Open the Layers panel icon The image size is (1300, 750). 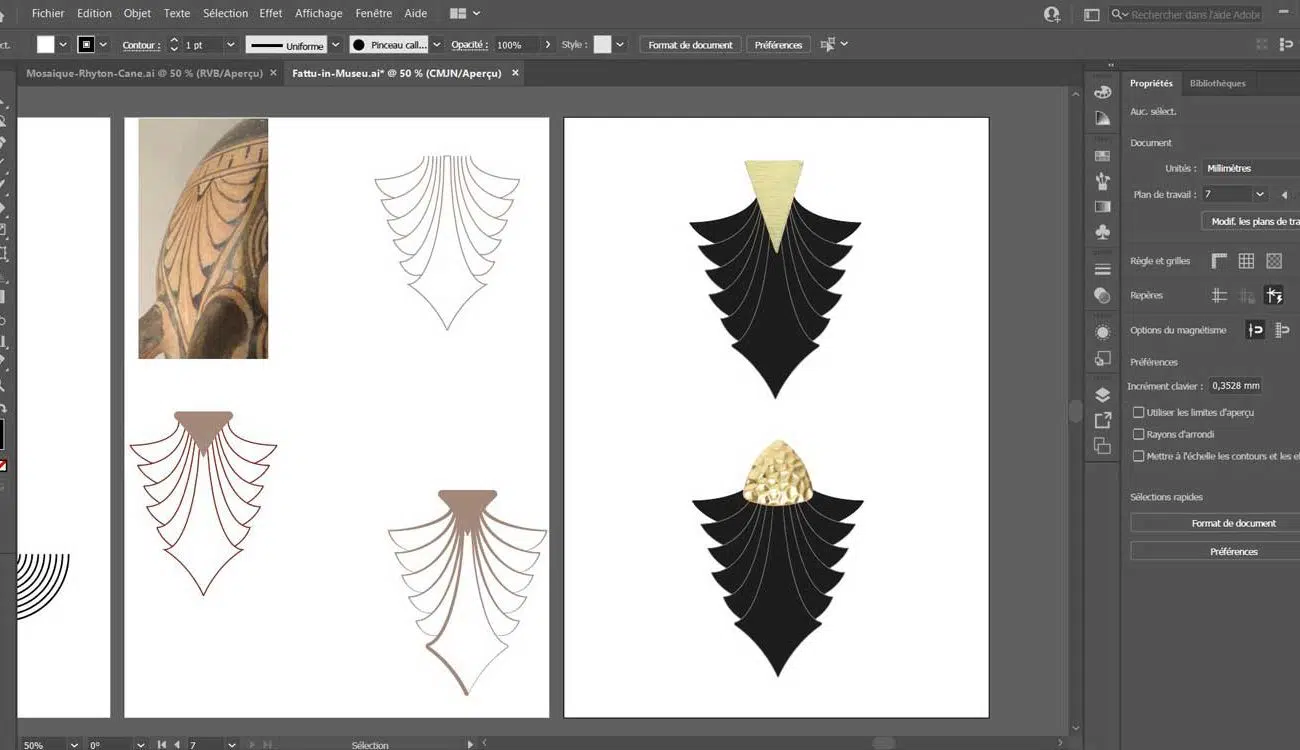point(1102,394)
